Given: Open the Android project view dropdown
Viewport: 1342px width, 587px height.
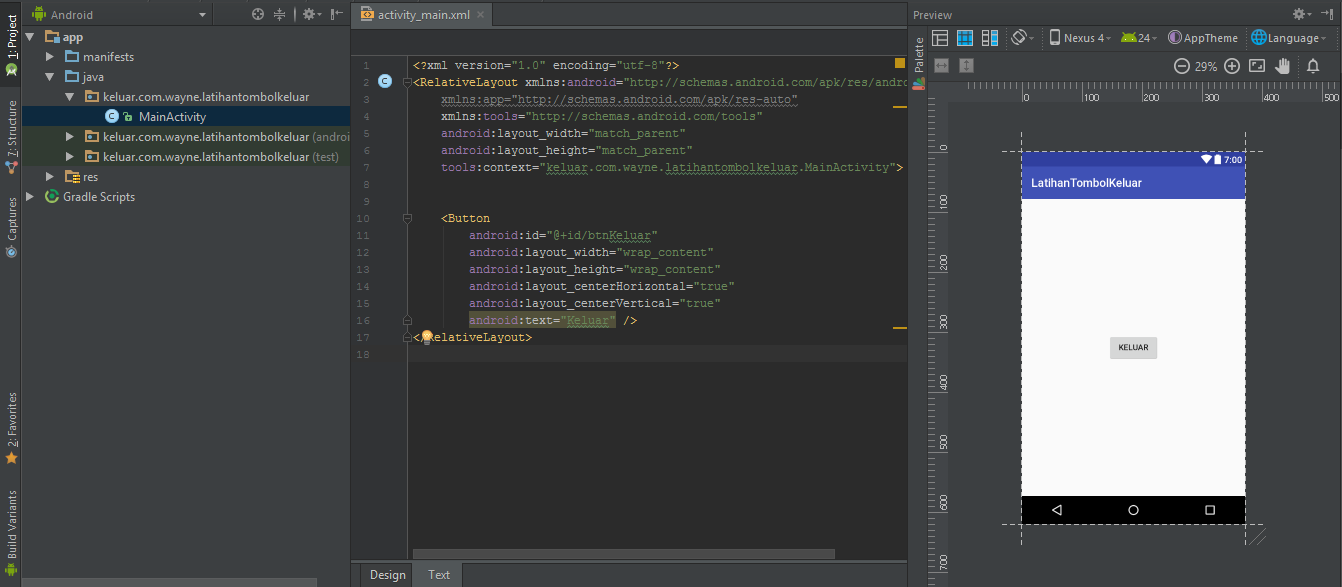Looking at the screenshot, I should coord(118,14).
